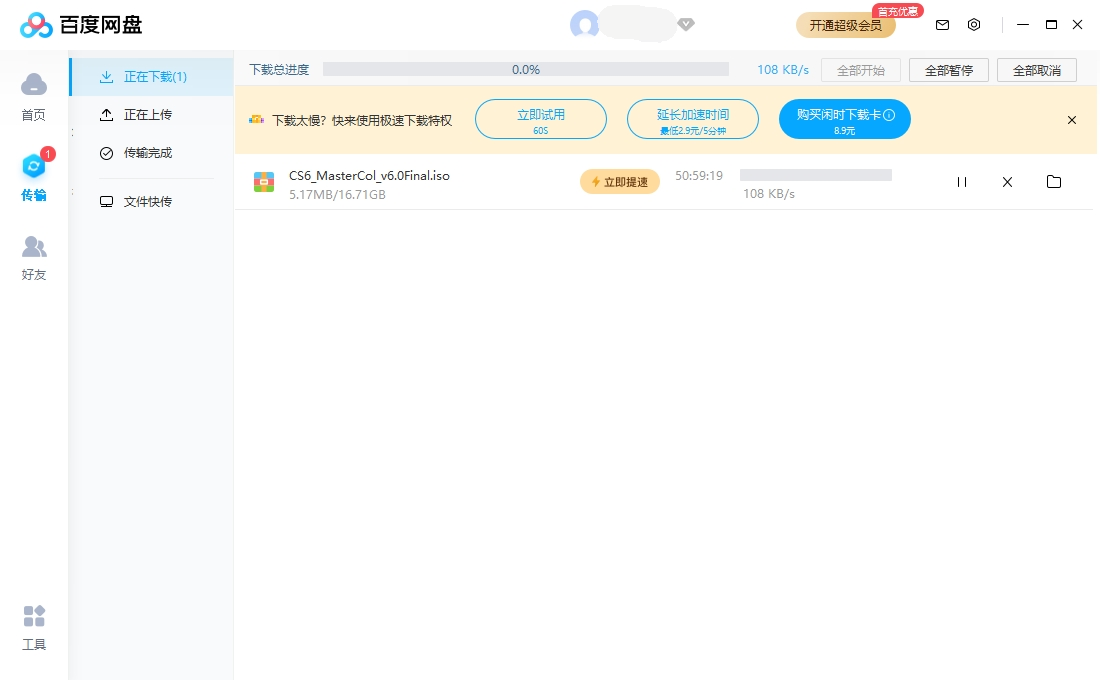
Task: Click the iso file archive icon
Action: pos(264,182)
